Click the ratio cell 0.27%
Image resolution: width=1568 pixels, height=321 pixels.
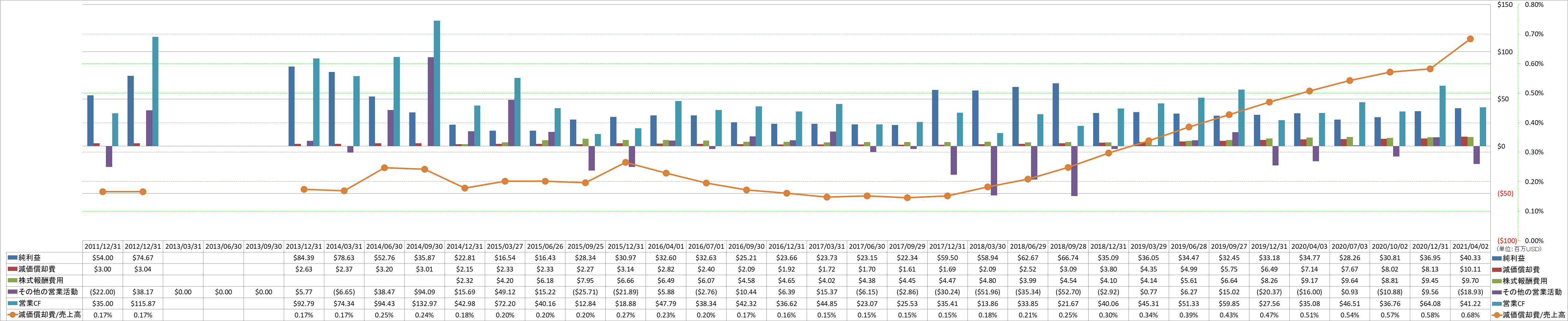pos(626,315)
